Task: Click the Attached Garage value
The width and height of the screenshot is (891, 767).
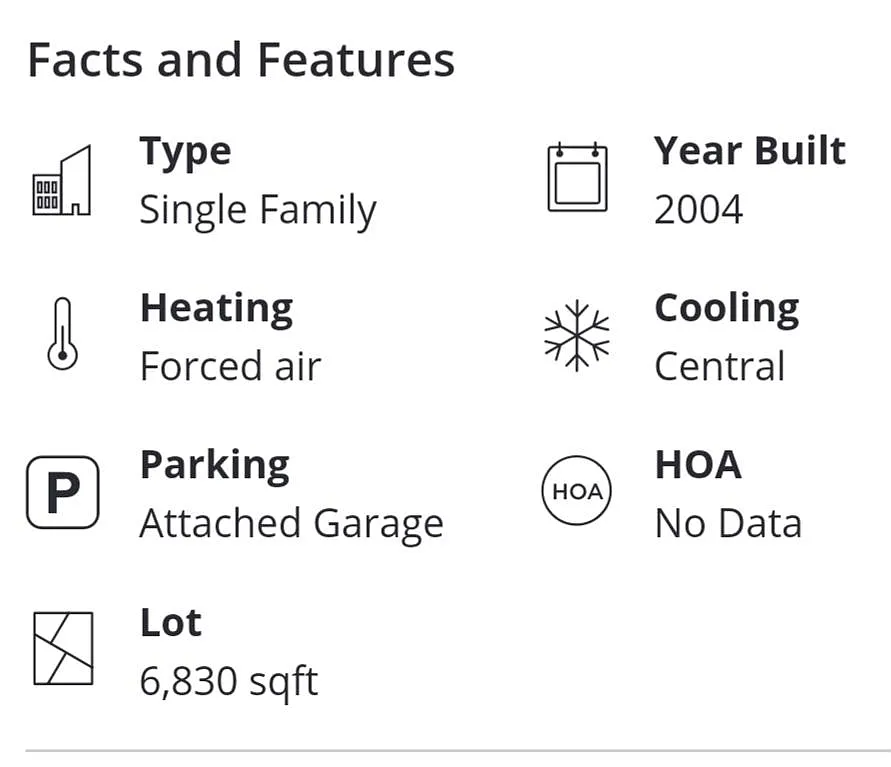Action: 291,524
